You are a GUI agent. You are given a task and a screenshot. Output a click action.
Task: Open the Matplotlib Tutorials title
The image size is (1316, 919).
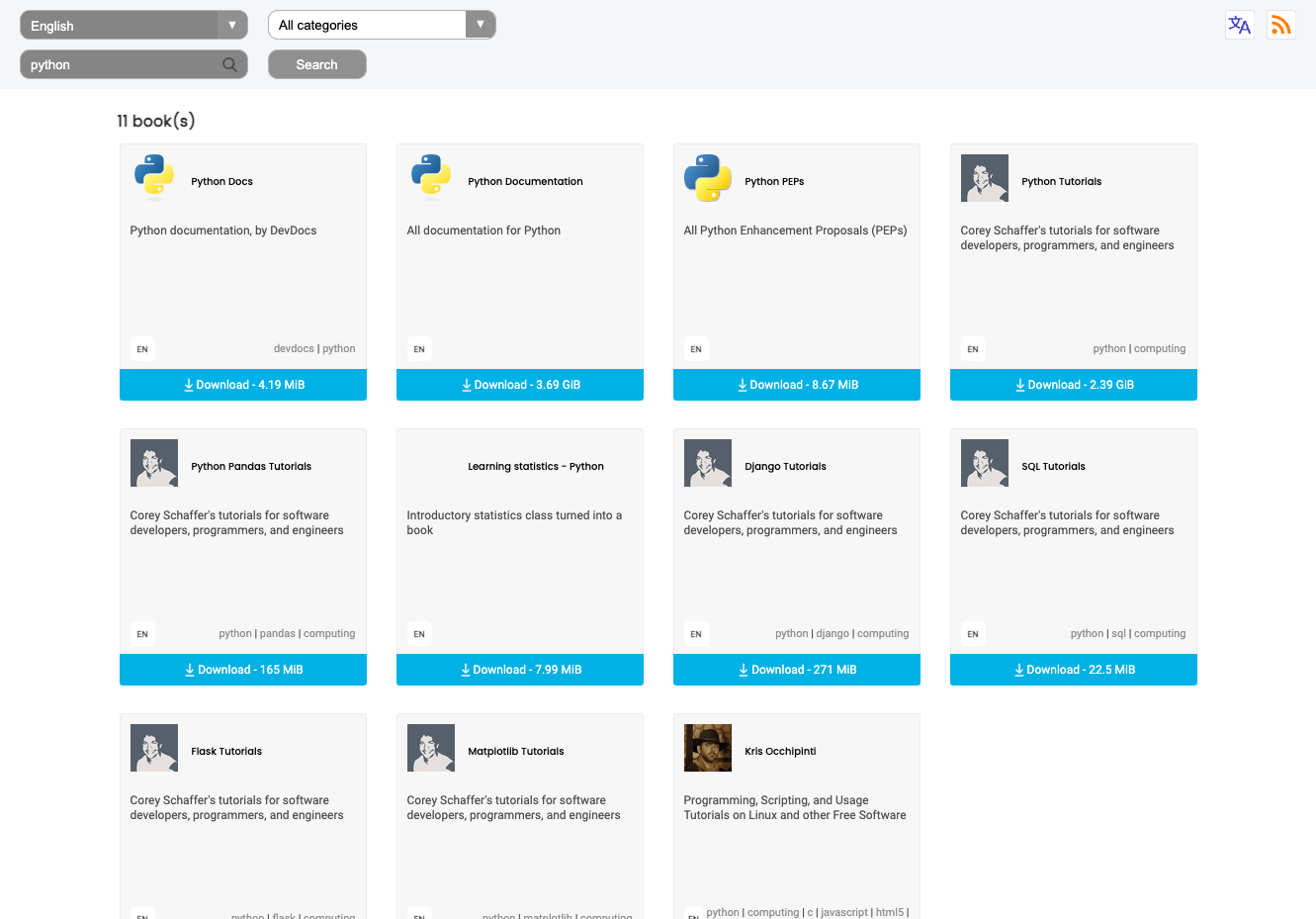pyautogui.click(x=516, y=752)
